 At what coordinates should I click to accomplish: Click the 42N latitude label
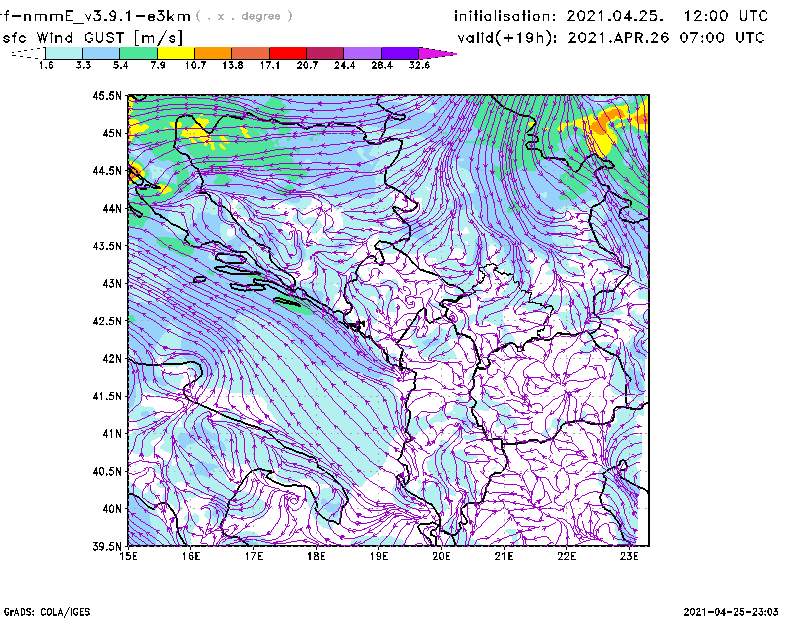112,358
